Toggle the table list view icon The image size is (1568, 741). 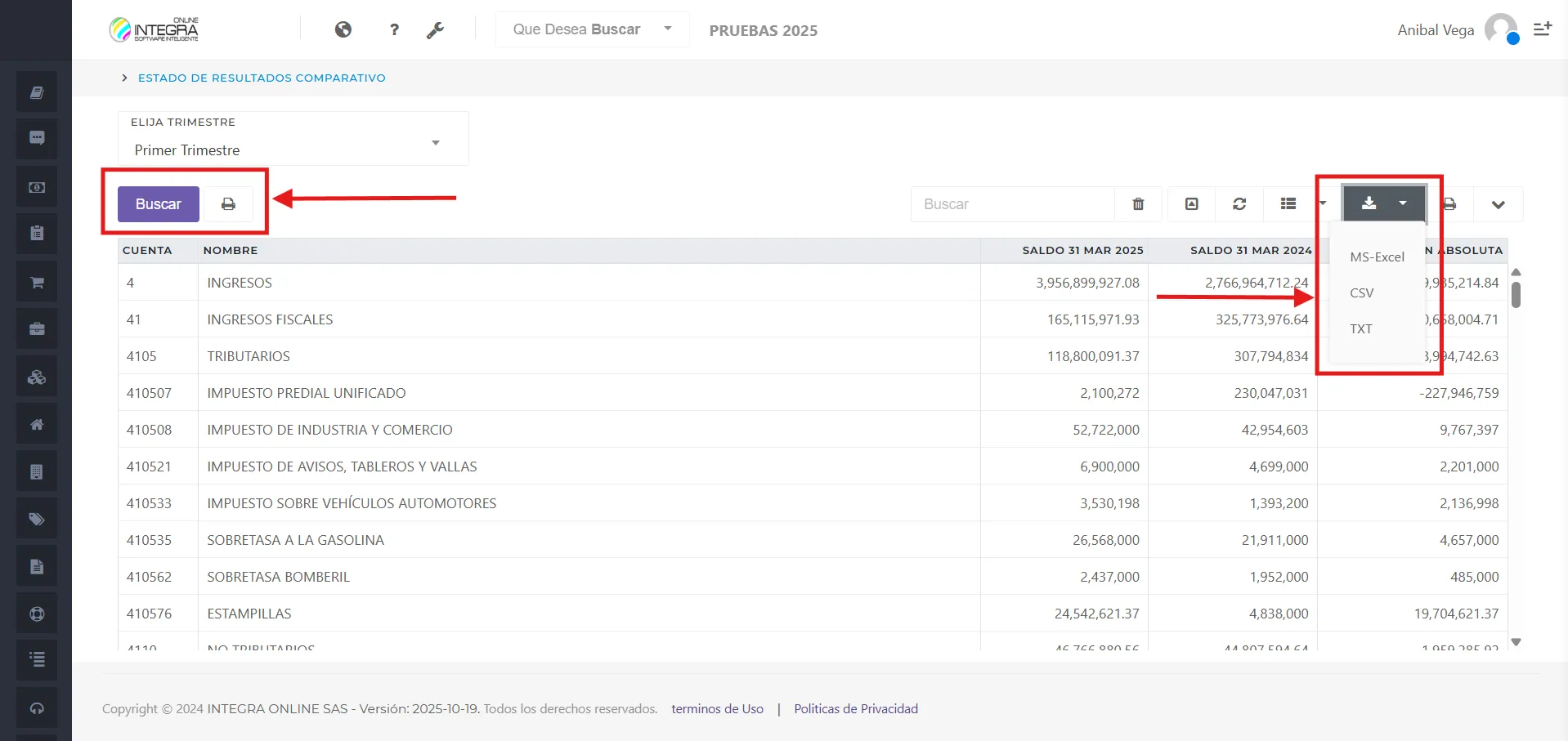(1288, 204)
